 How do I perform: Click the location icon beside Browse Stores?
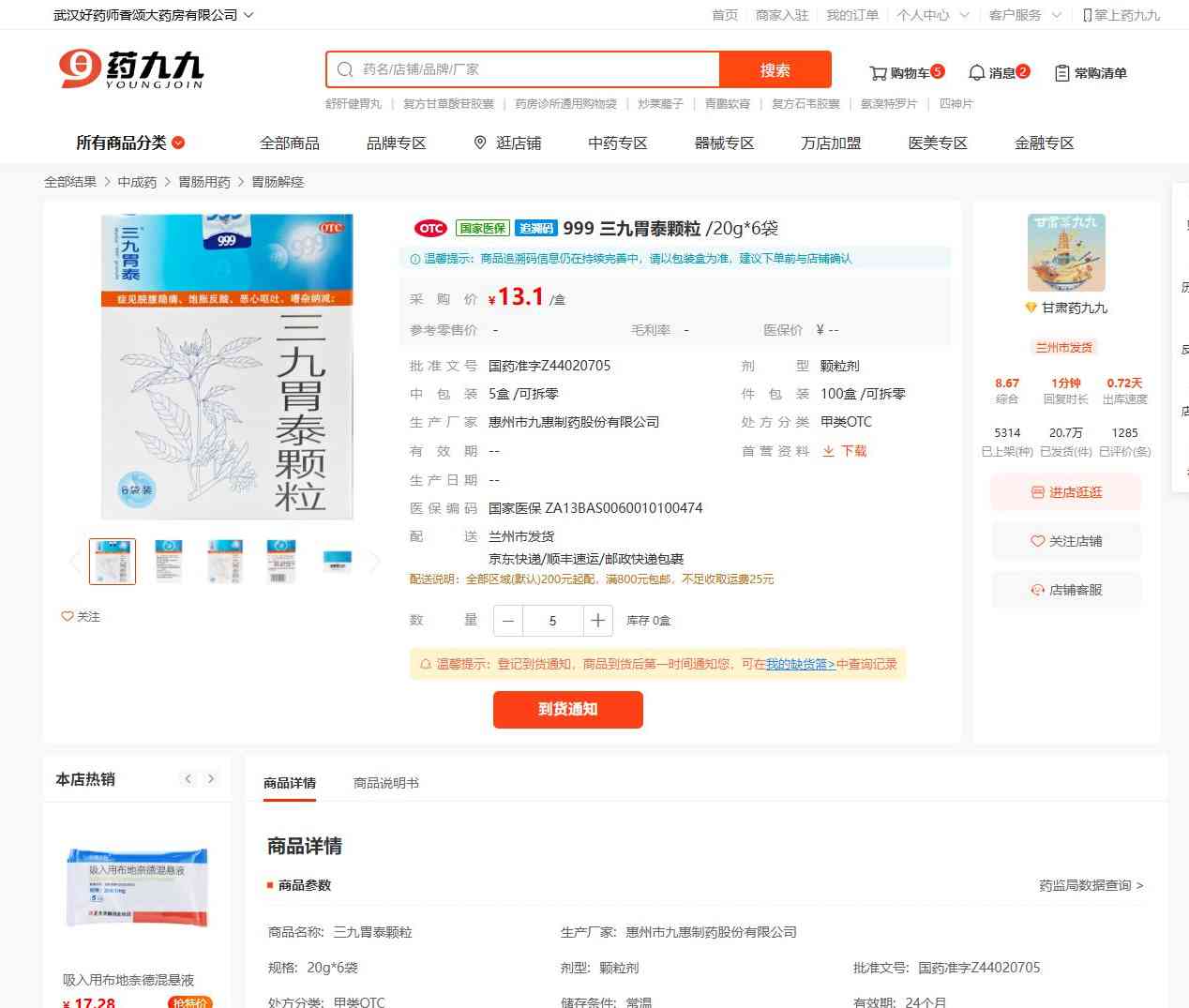point(480,143)
